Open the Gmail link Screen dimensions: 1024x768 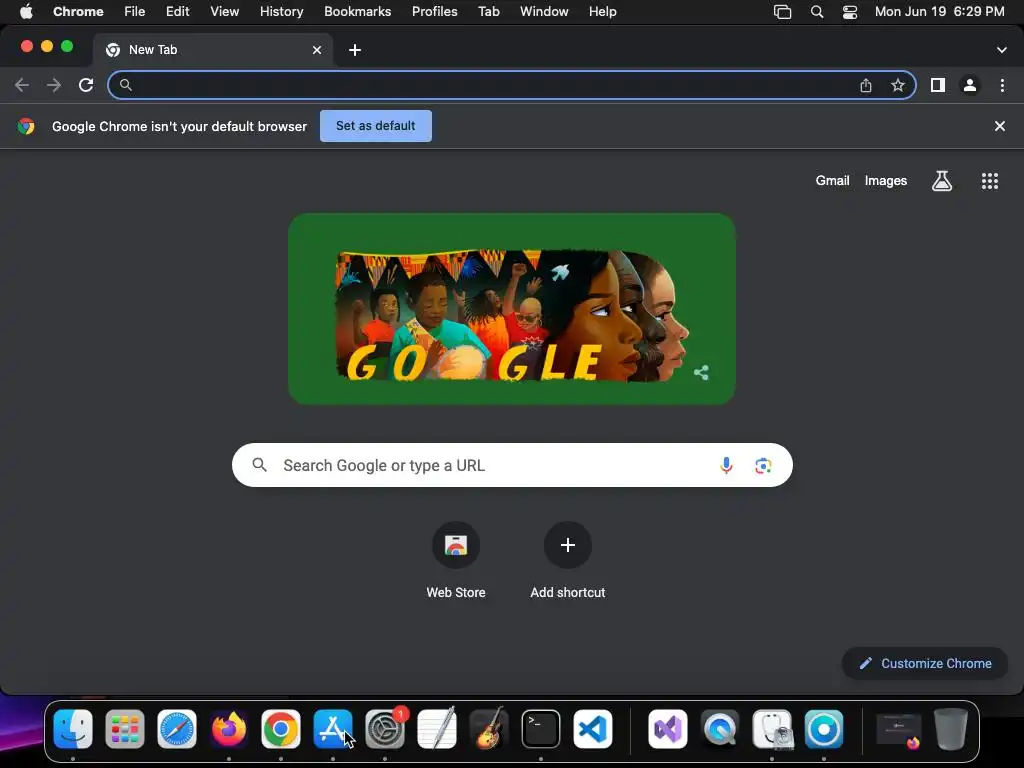point(832,181)
